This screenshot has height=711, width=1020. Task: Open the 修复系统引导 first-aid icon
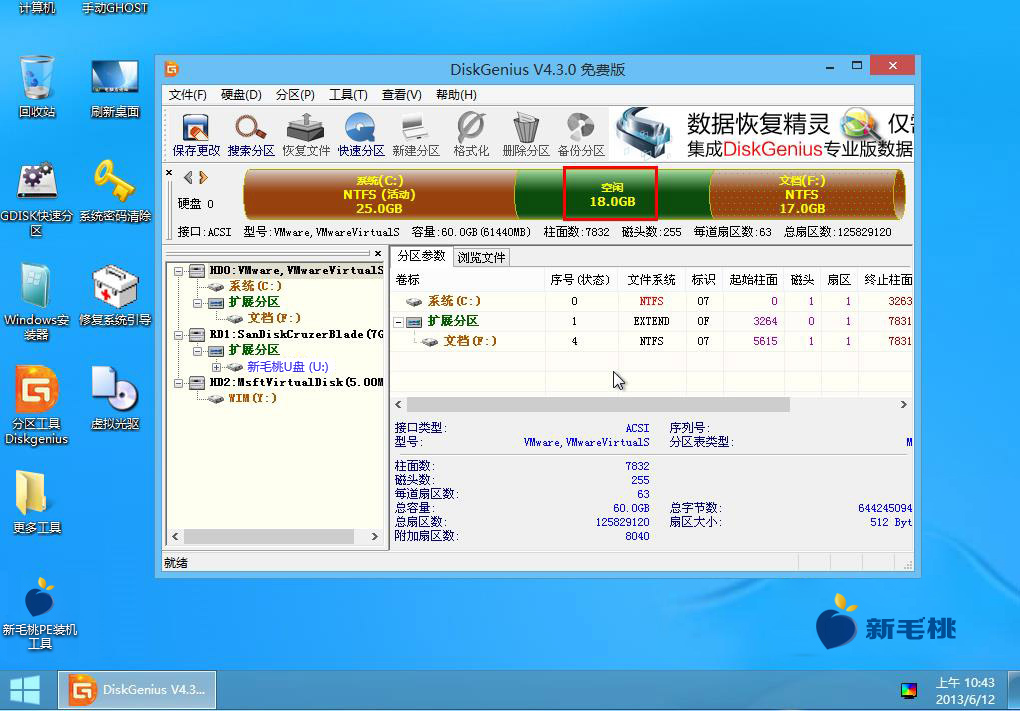coord(114,295)
